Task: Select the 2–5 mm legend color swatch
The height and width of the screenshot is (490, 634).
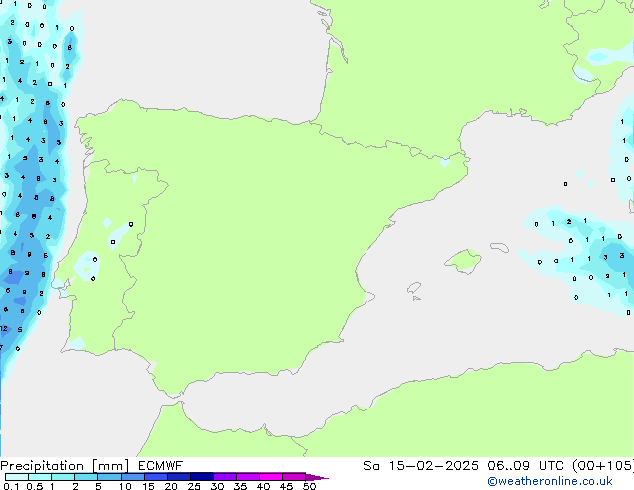Action: (86, 477)
